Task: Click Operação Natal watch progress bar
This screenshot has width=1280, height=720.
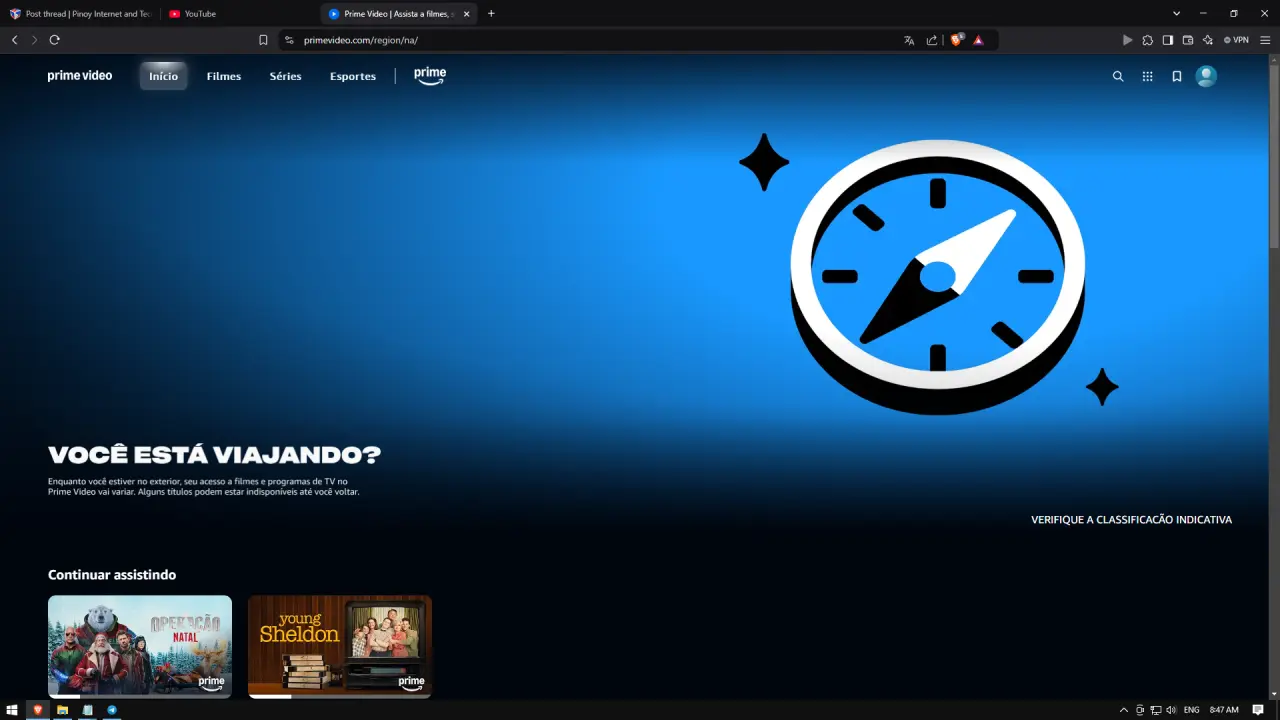Action: pyautogui.click(x=140, y=696)
